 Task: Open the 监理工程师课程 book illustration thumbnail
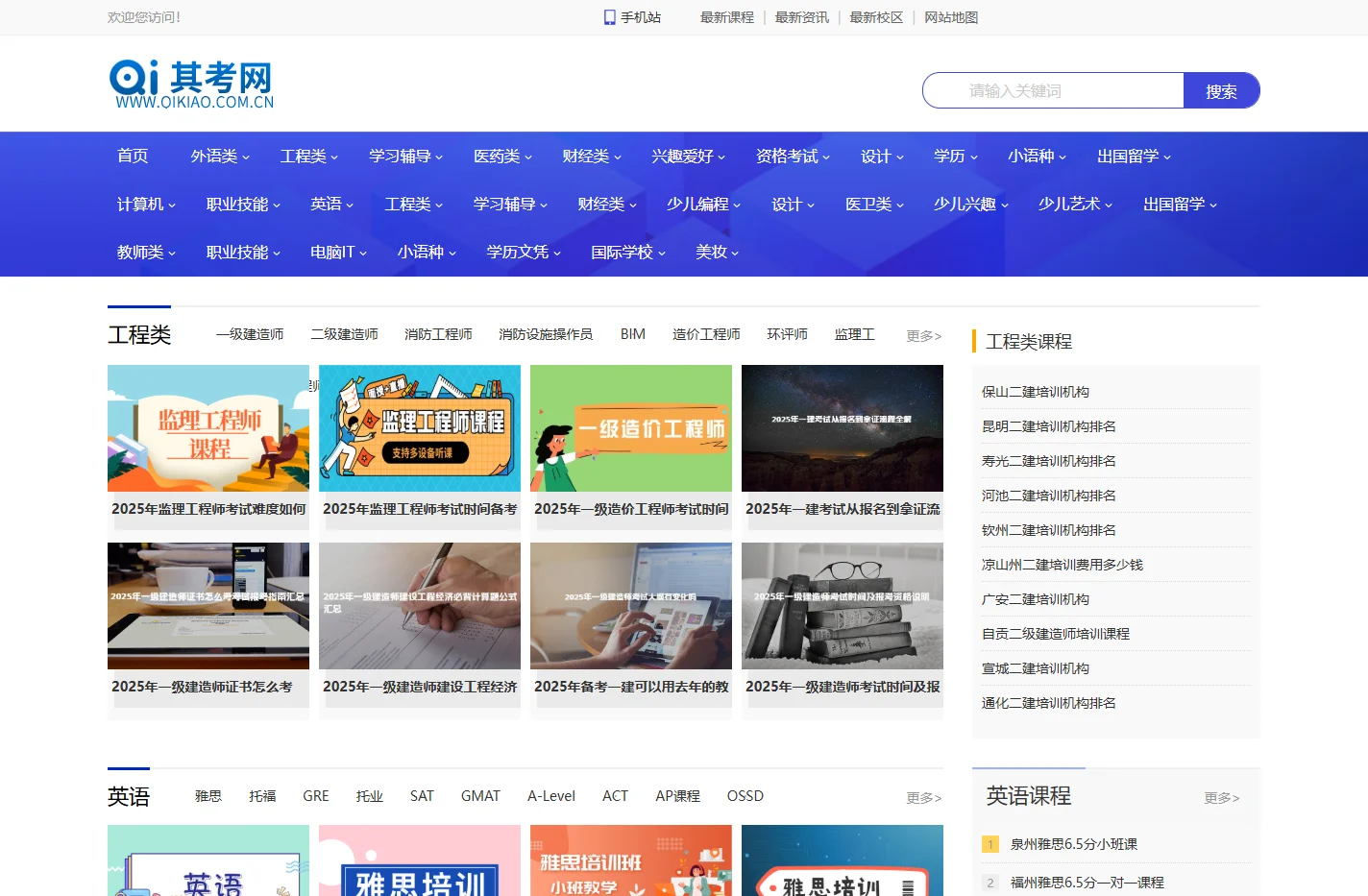[208, 428]
